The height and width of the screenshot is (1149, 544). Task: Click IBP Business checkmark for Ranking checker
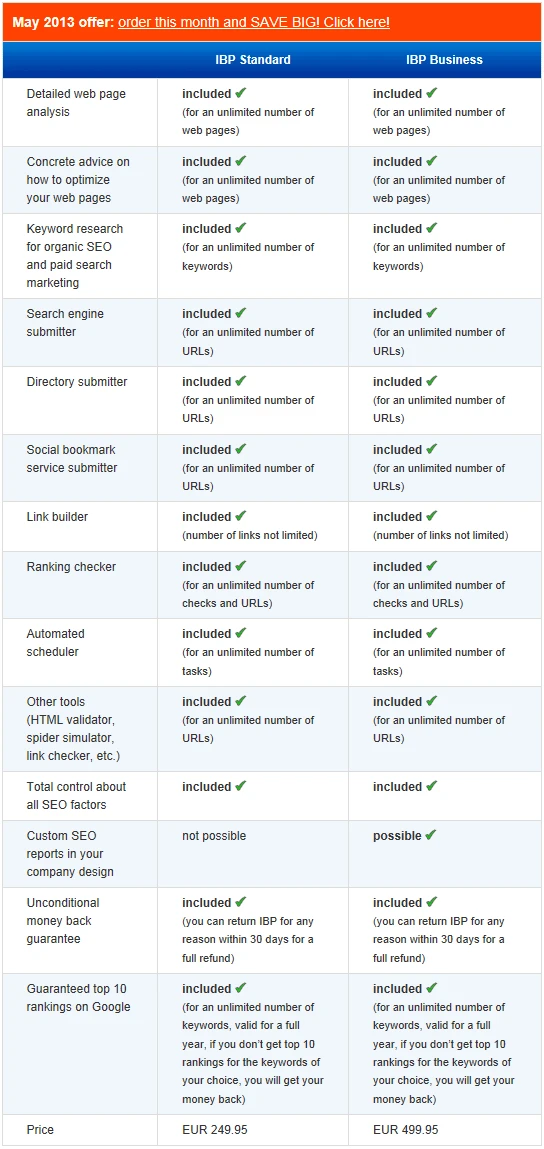click(x=432, y=566)
